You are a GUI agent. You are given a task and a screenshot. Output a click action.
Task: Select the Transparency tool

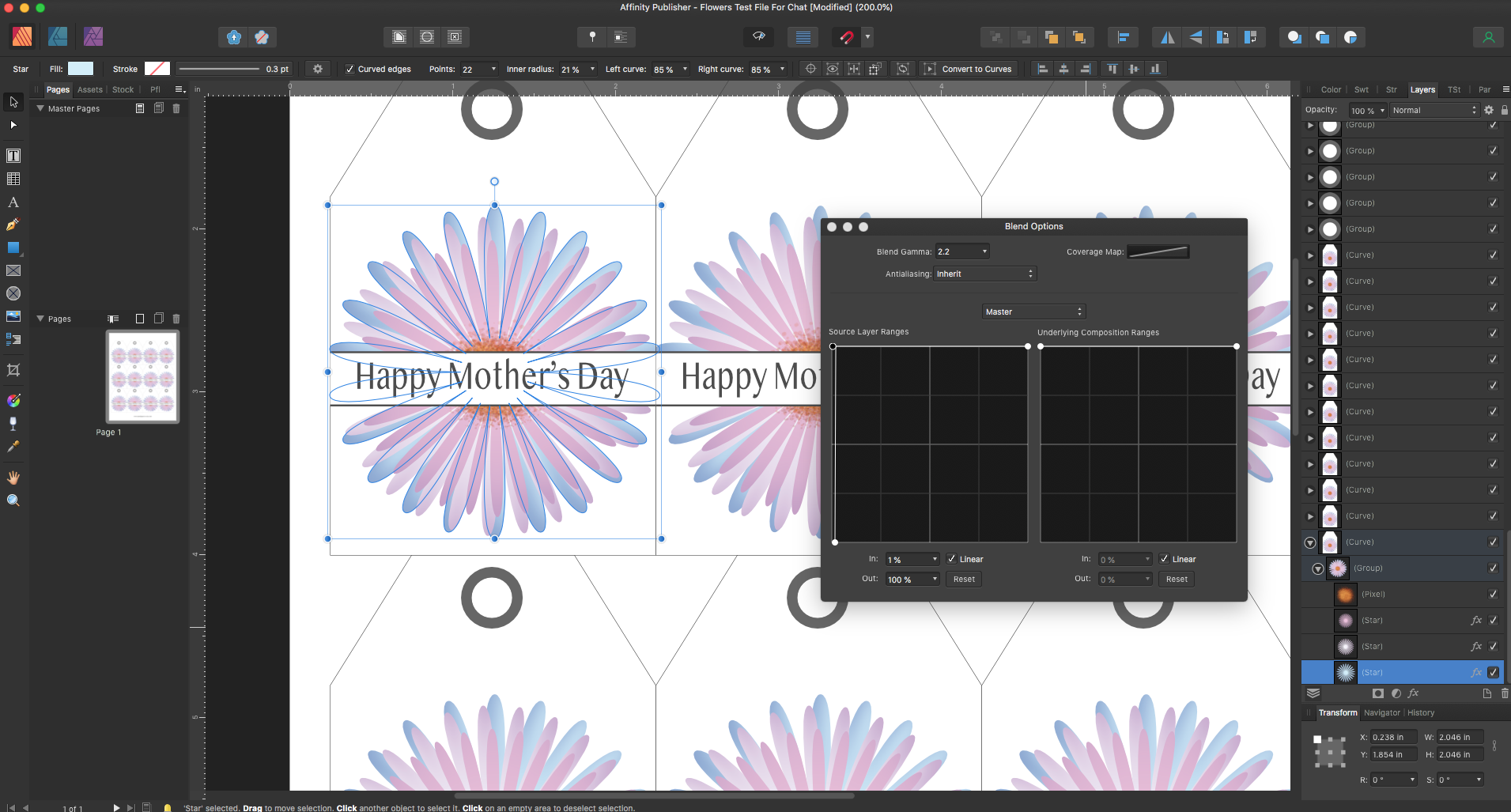[x=13, y=424]
